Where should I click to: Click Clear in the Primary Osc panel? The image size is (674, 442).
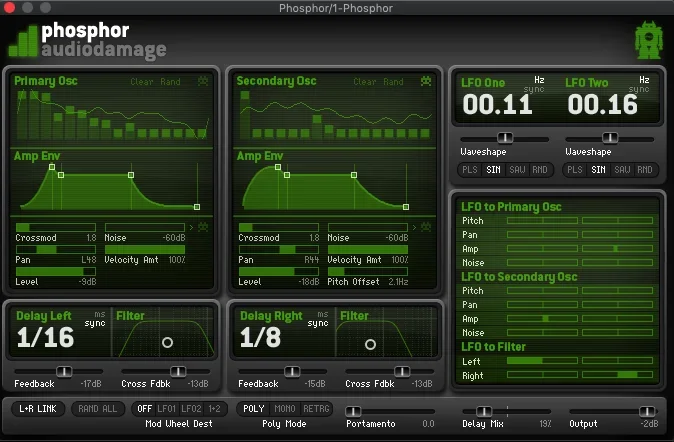click(143, 82)
